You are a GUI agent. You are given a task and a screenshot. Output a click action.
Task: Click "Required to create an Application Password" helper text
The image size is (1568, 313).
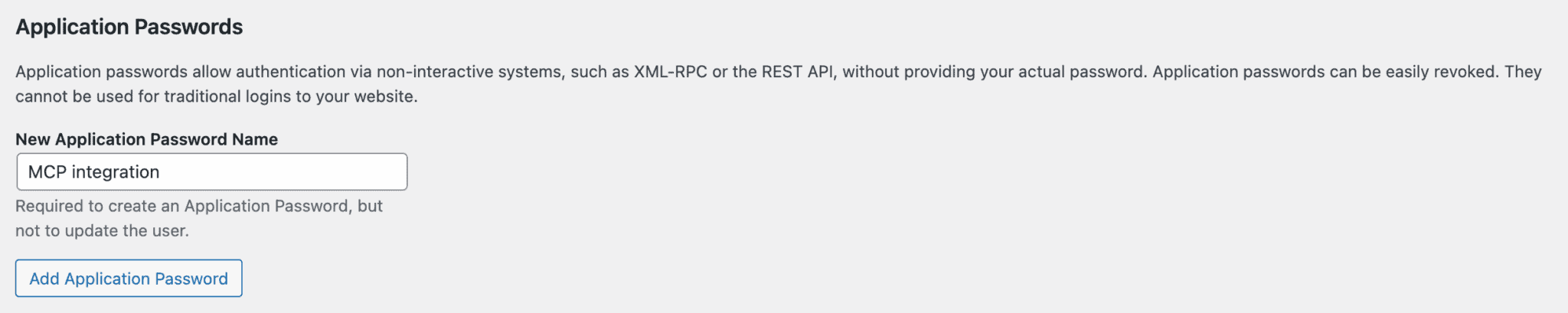184,206
